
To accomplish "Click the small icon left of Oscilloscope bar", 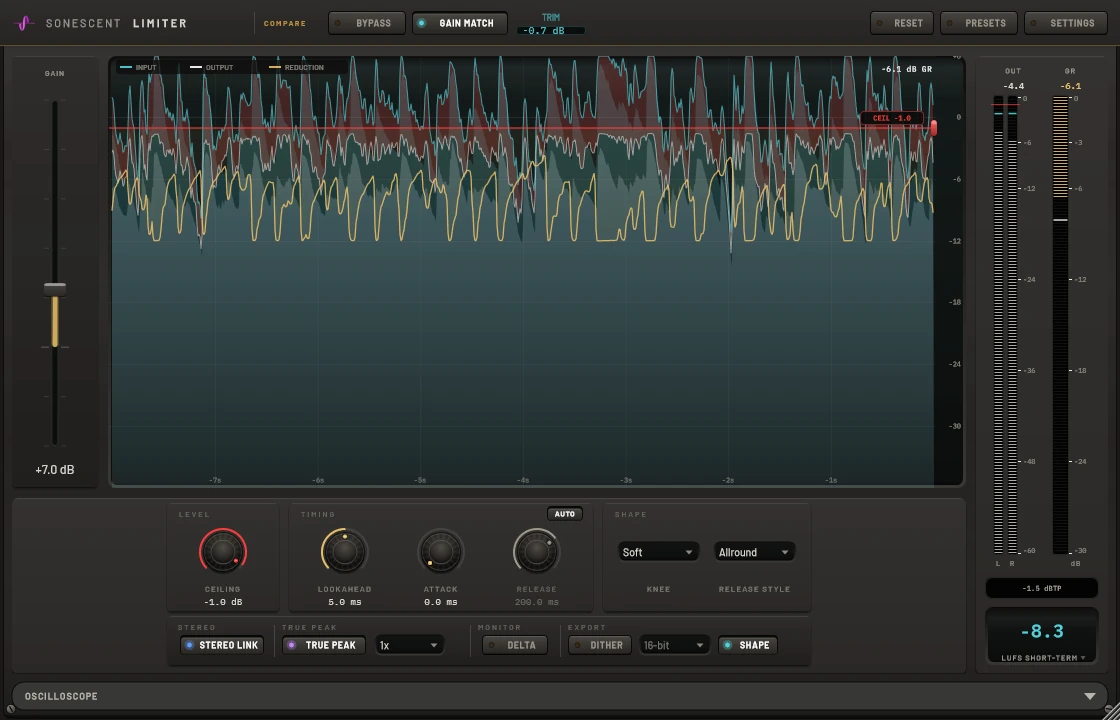I will (x=10, y=709).
